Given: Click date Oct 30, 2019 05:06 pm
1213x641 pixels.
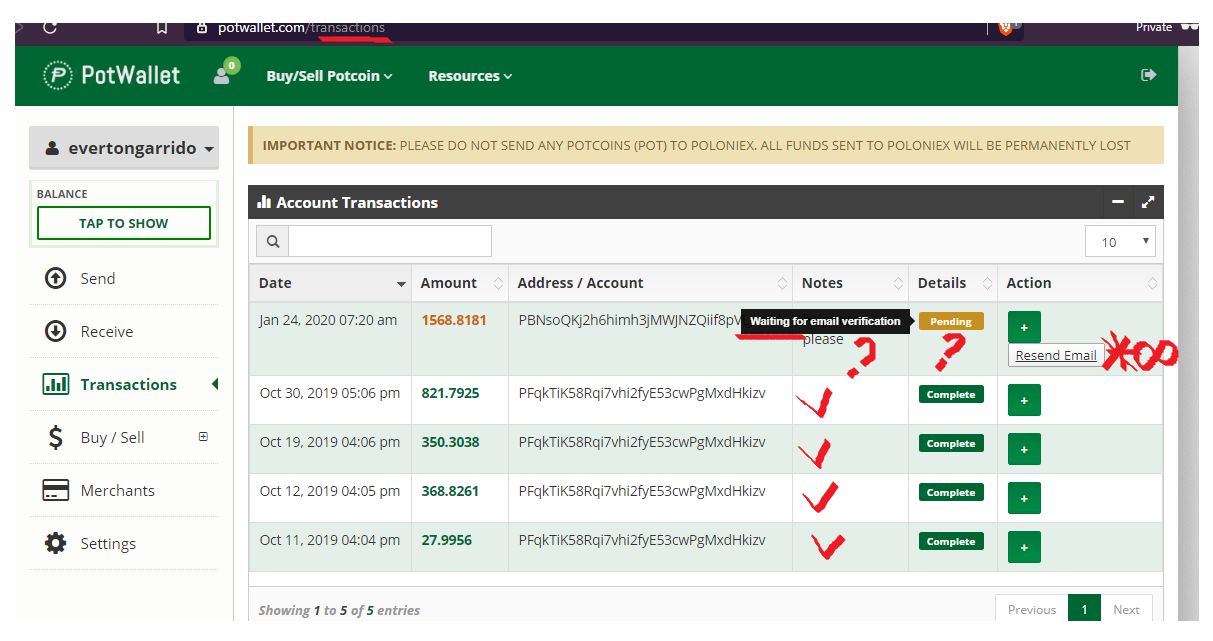Looking at the screenshot, I should pos(329,393).
